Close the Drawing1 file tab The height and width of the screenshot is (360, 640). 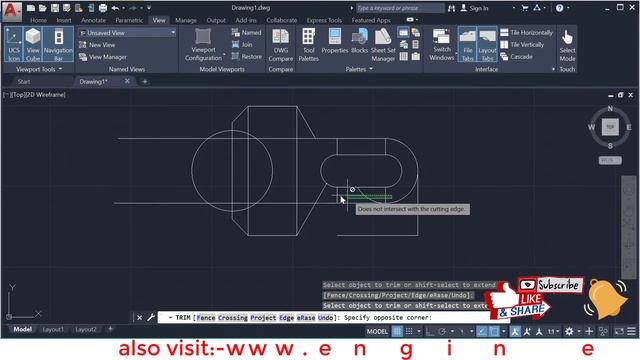tap(127, 81)
